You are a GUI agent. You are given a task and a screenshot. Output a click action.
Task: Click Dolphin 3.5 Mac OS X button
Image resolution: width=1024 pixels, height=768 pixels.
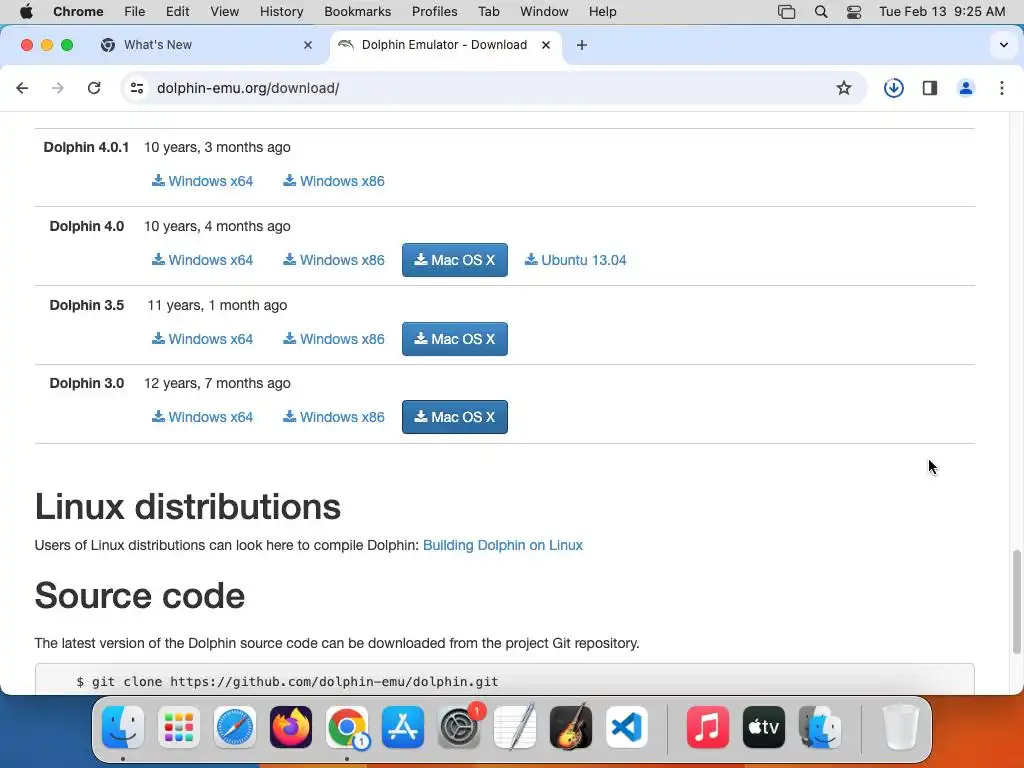(x=455, y=339)
